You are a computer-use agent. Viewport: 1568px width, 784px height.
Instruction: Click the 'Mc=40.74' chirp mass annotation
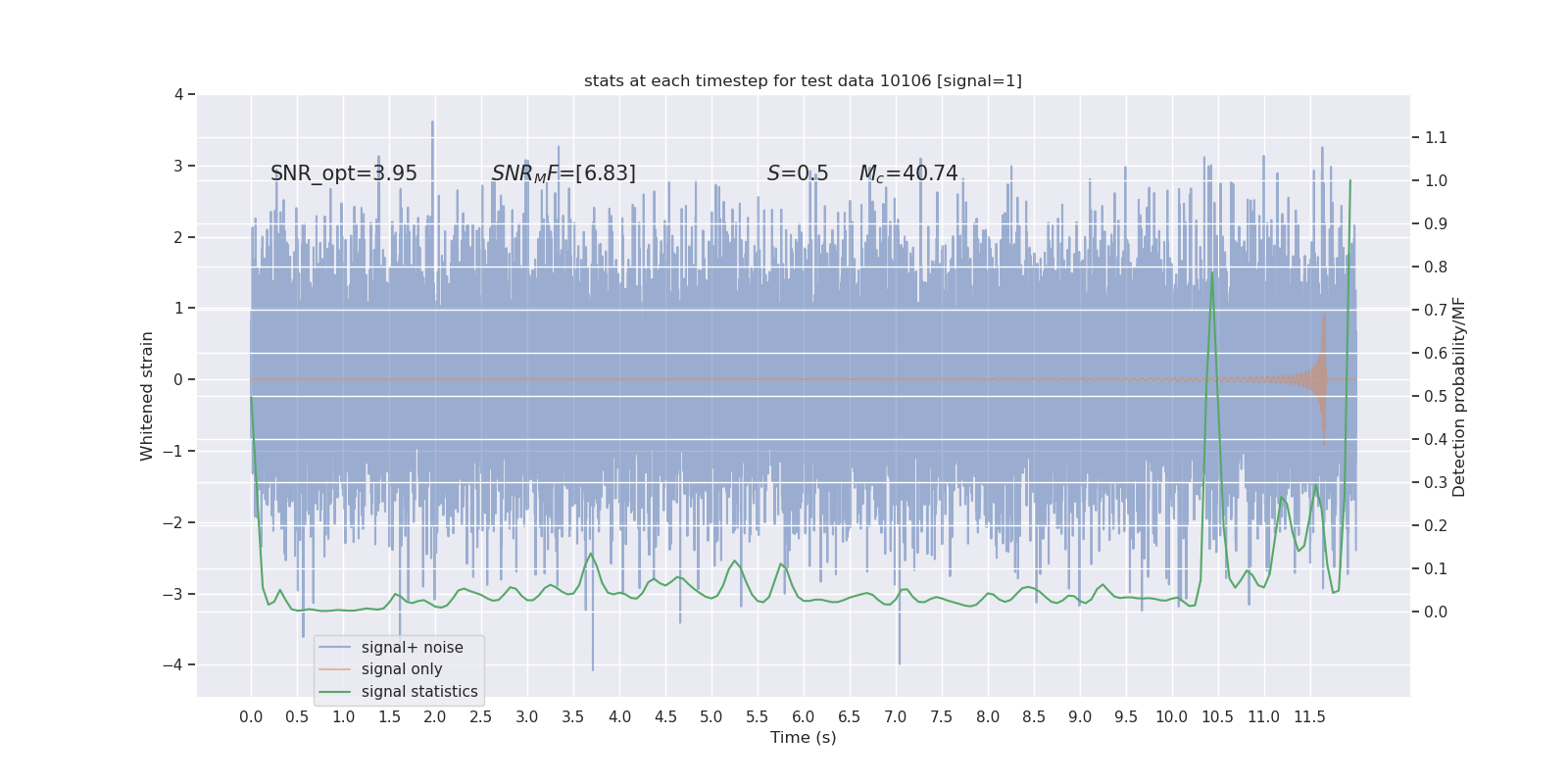pos(908,173)
